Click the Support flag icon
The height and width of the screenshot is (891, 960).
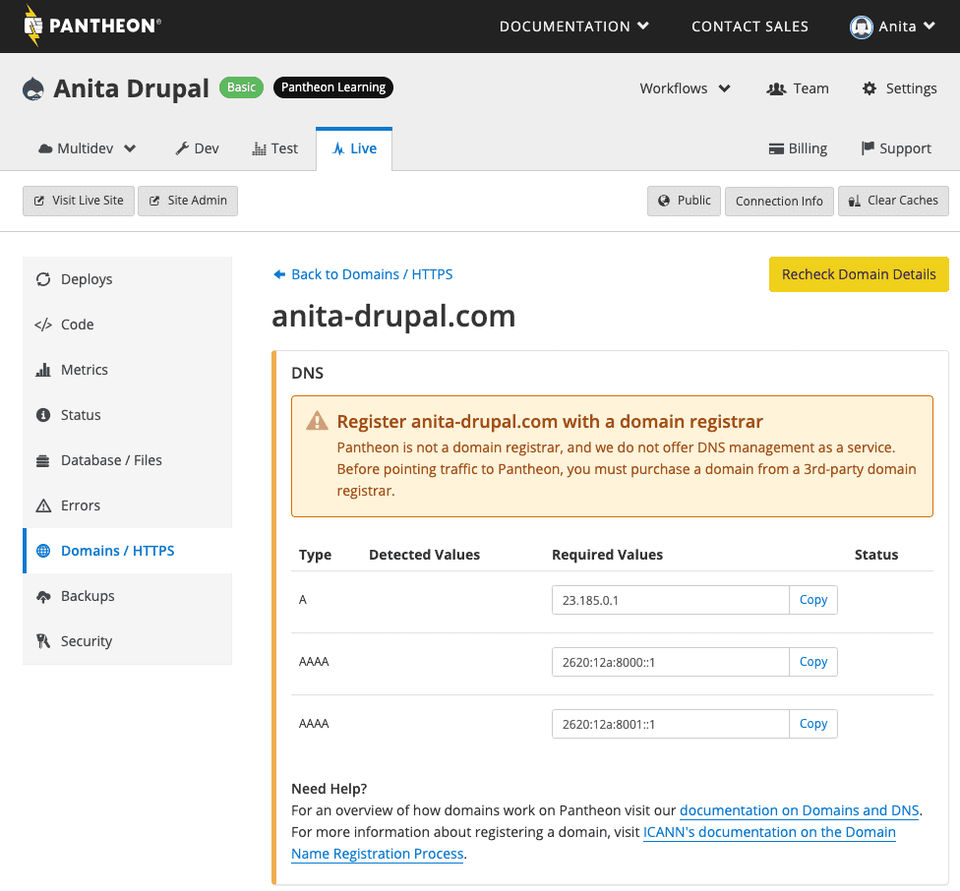click(x=867, y=148)
